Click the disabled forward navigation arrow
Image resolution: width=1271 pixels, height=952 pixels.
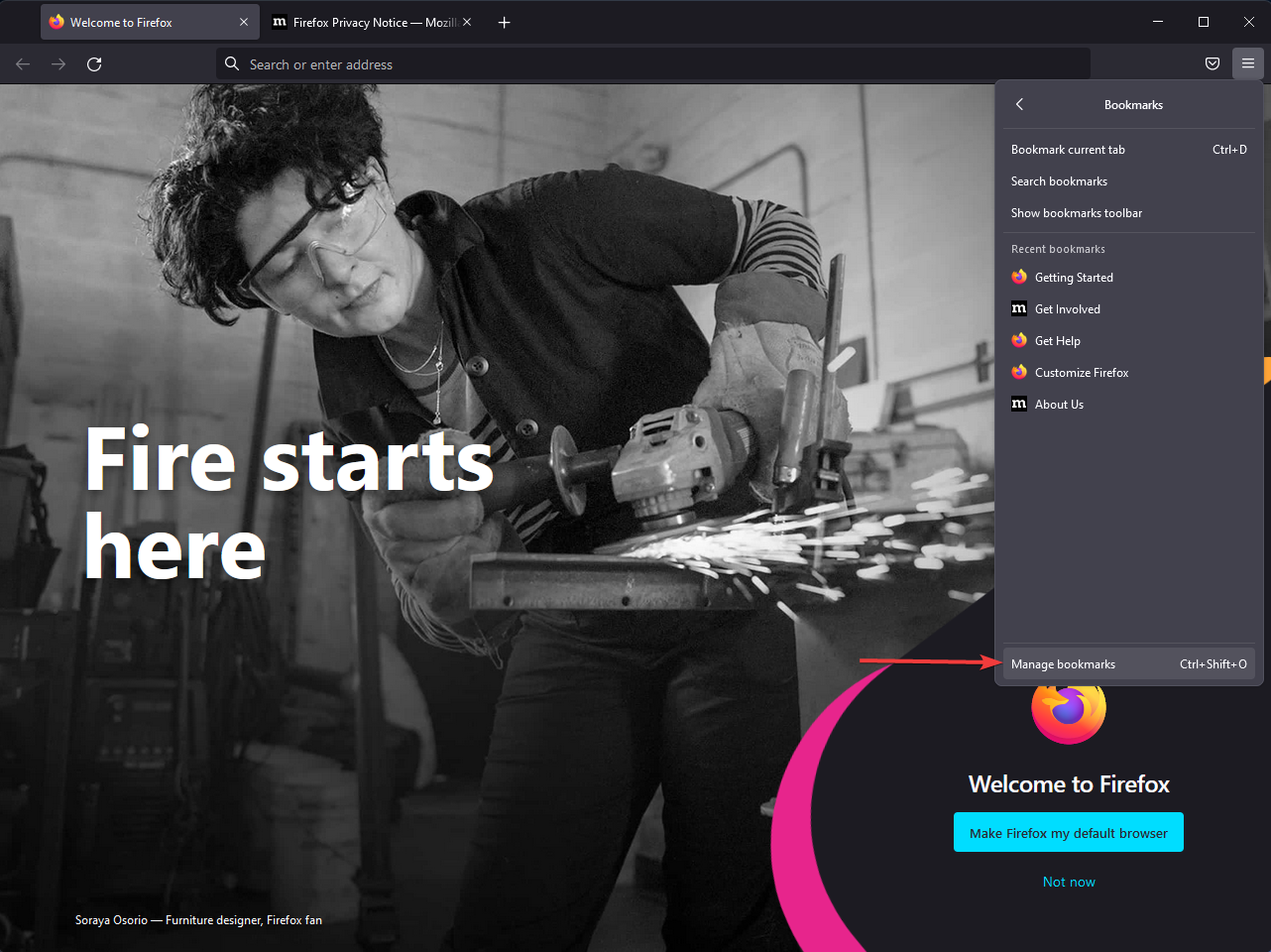click(58, 63)
